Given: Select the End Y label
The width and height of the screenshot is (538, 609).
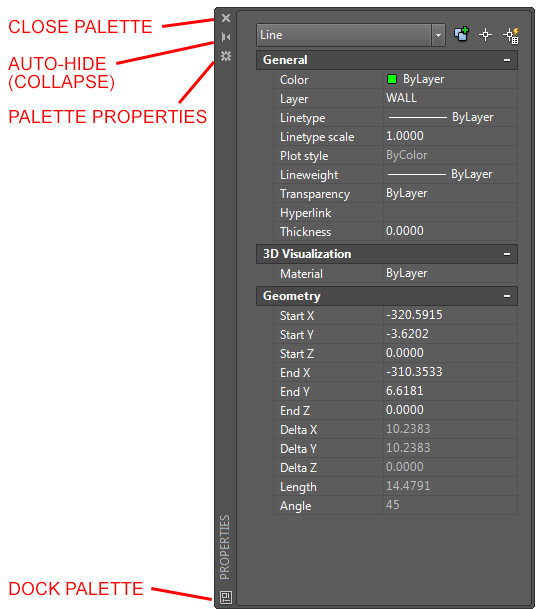Looking at the screenshot, I should [x=295, y=392].
